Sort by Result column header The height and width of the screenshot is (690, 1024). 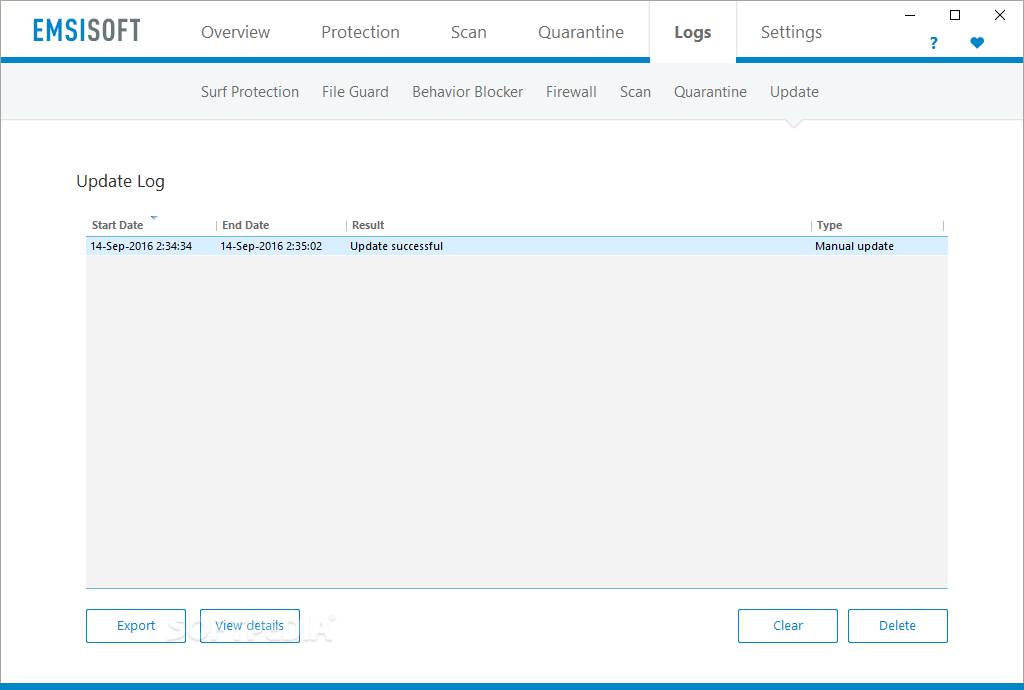point(368,225)
